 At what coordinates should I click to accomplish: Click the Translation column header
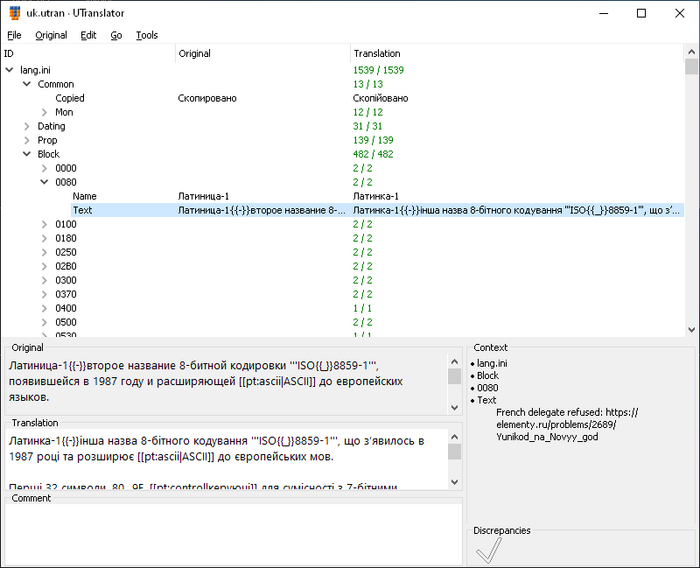(x=377, y=53)
